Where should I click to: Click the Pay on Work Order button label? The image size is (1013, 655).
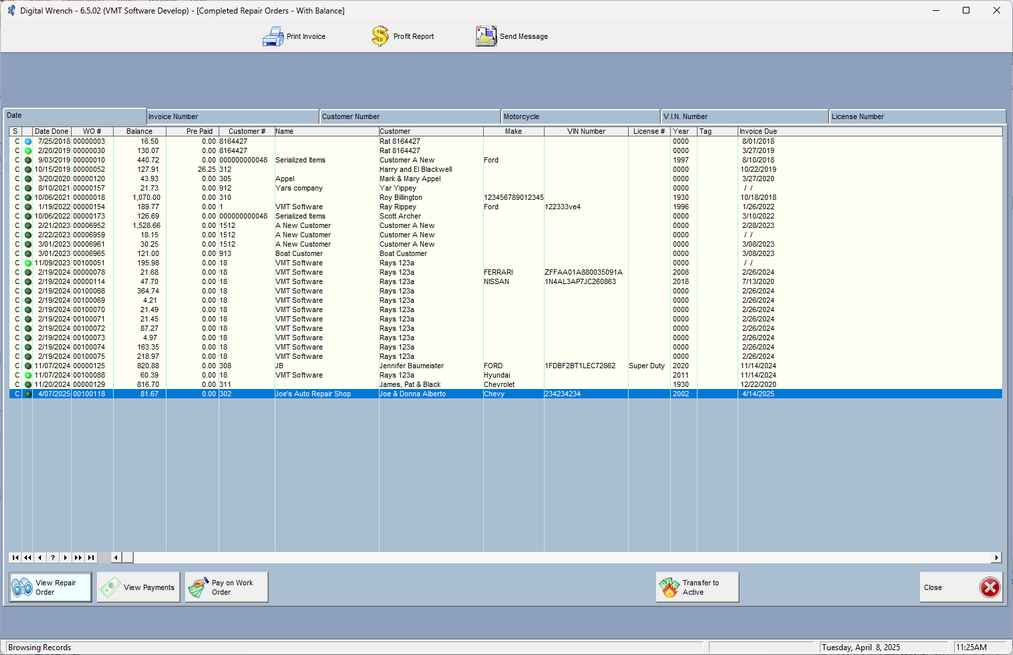coord(233,587)
